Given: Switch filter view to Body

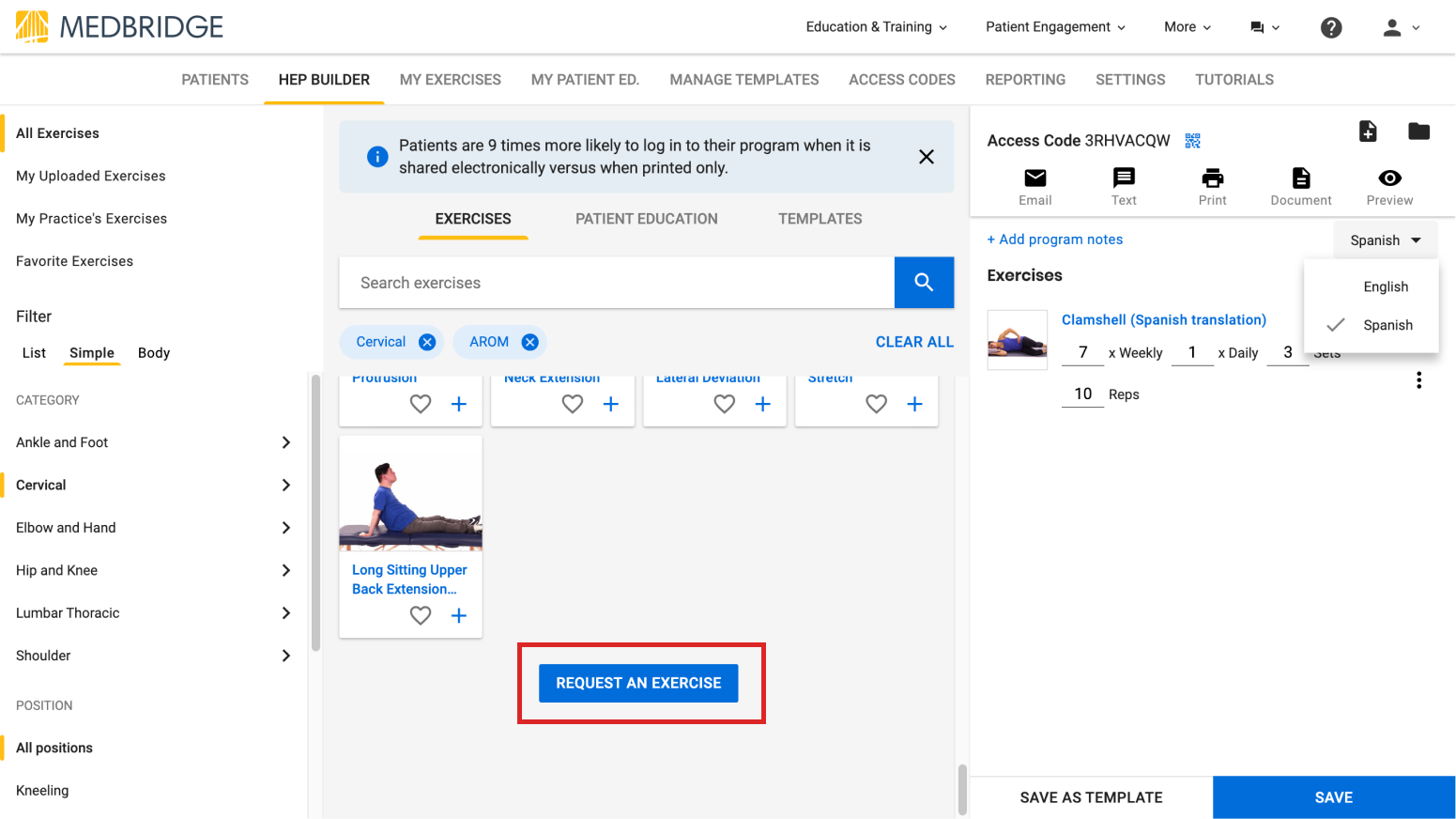Looking at the screenshot, I should tap(154, 353).
